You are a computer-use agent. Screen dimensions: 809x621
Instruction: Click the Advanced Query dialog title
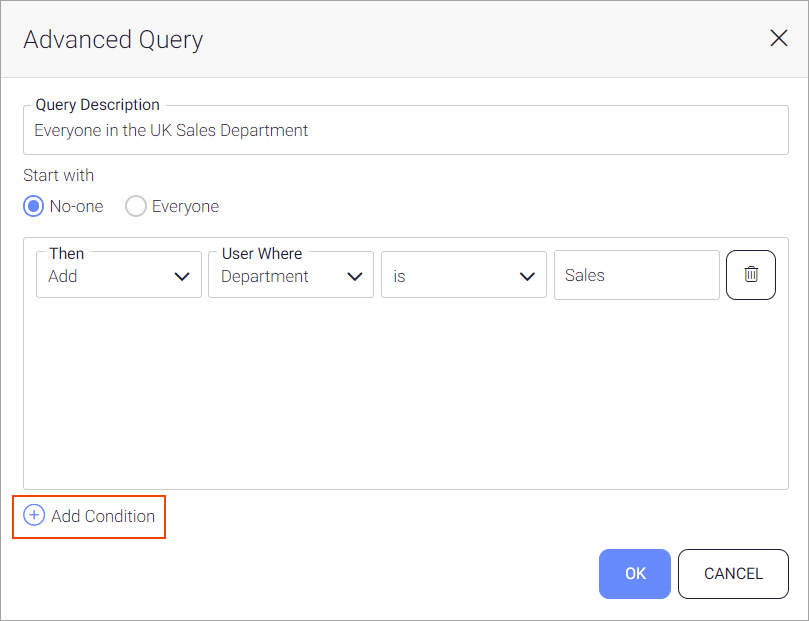[113, 40]
